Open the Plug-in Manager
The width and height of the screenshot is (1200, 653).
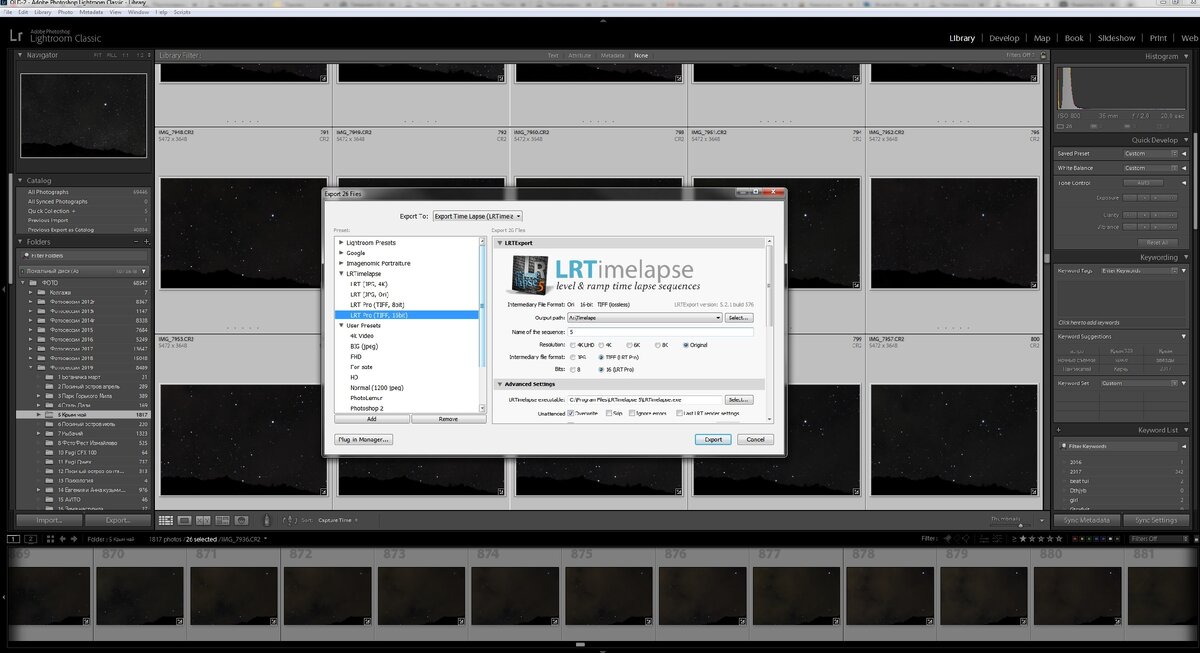pos(364,439)
